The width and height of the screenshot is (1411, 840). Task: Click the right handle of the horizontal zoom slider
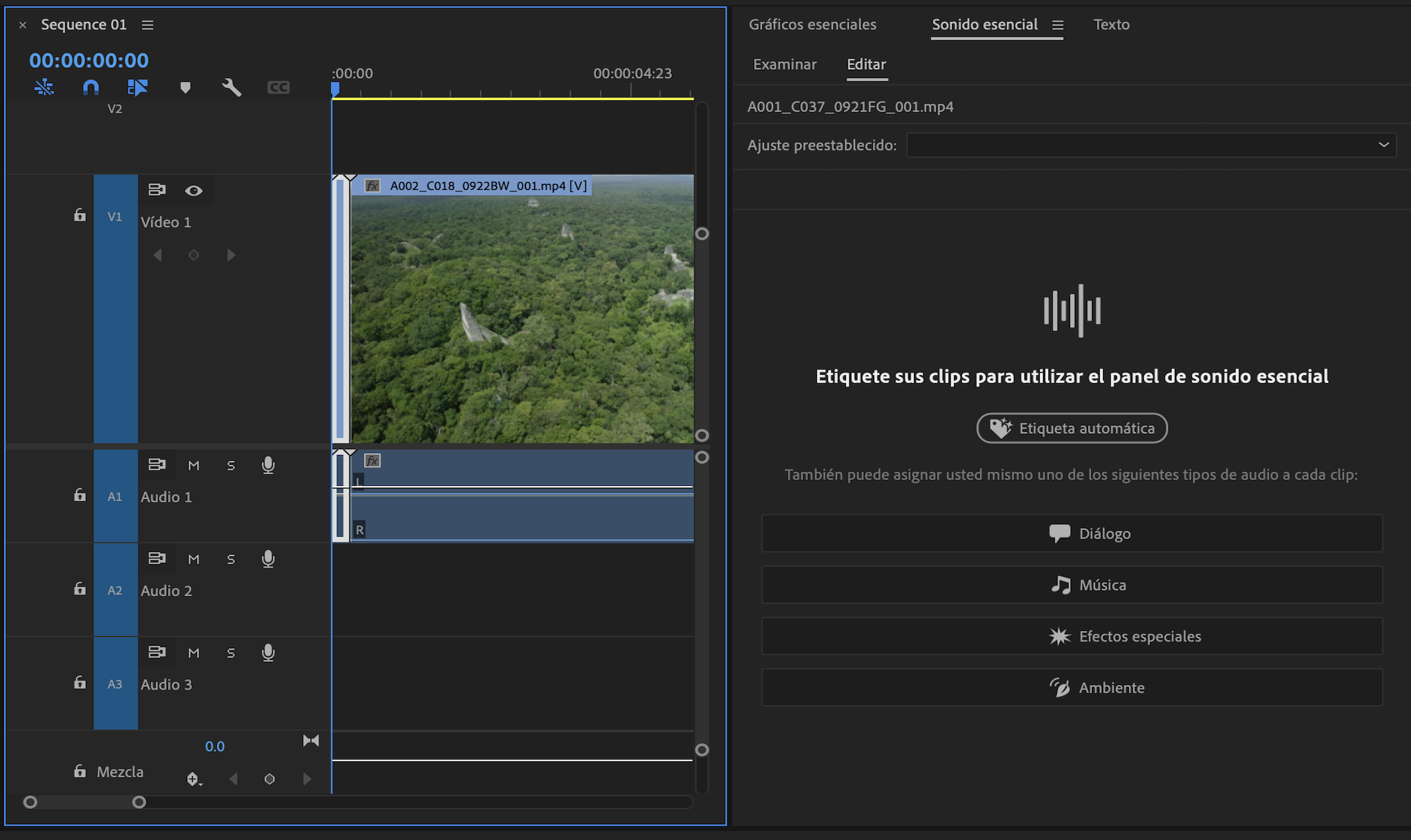(x=138, y=802)
